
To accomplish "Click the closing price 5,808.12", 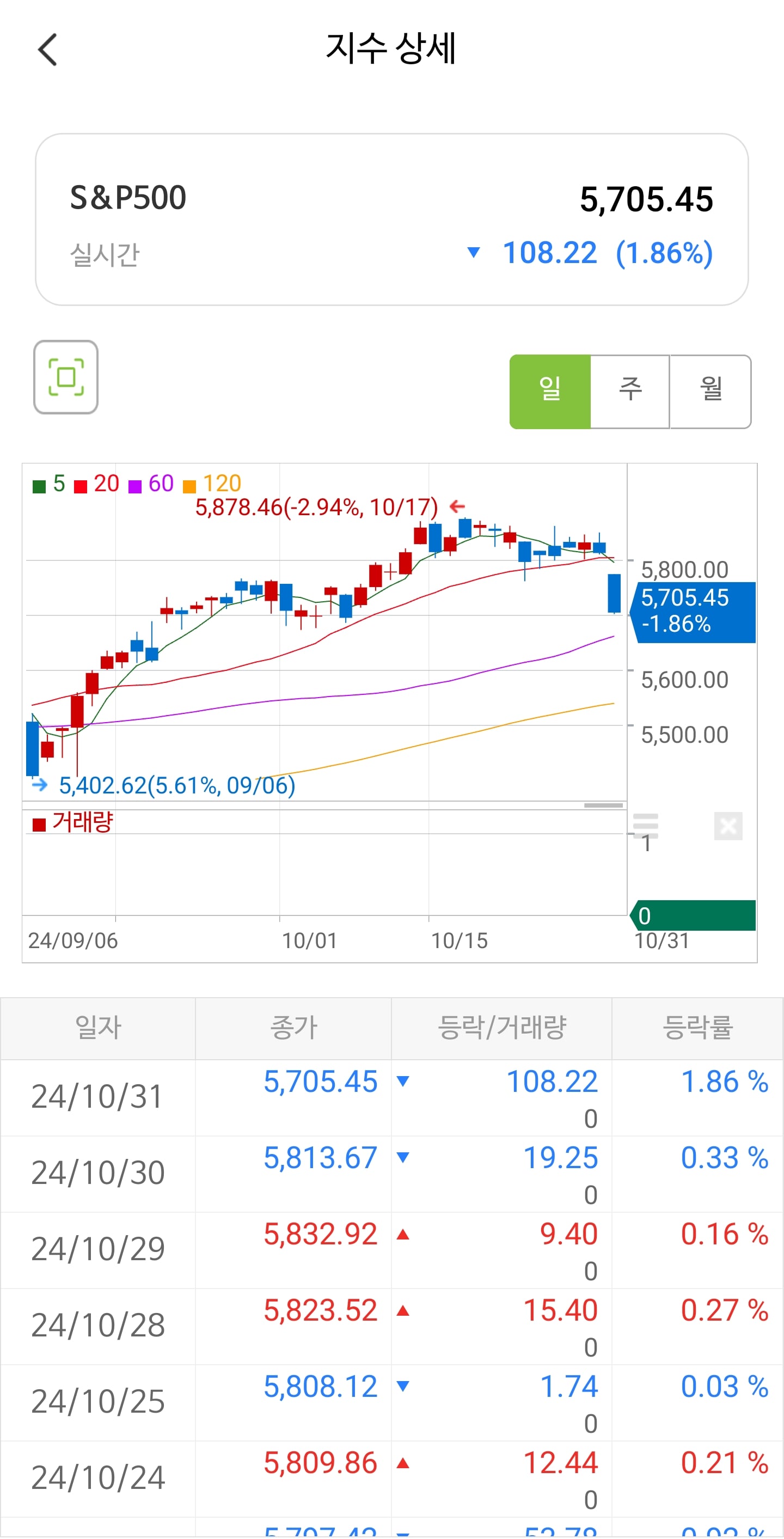I will 321,1387.
